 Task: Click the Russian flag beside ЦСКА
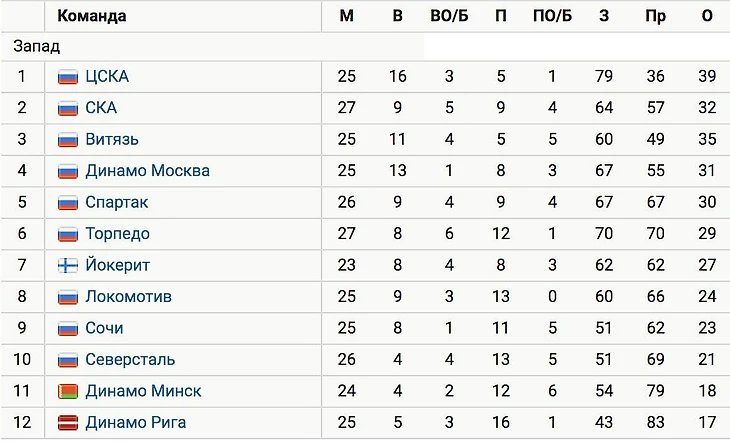(x=68, y=77)
